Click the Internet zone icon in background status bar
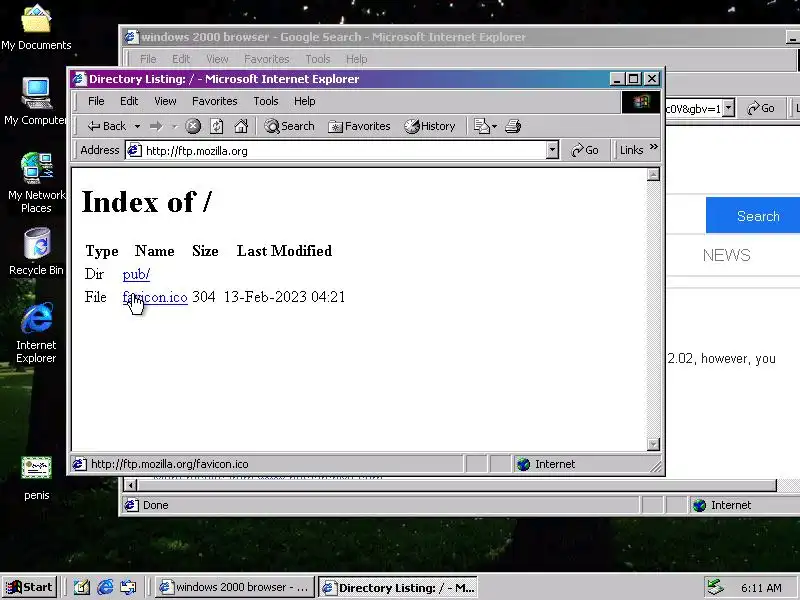The height and width of the screenshot is (600, 800). tap(699, 505)
